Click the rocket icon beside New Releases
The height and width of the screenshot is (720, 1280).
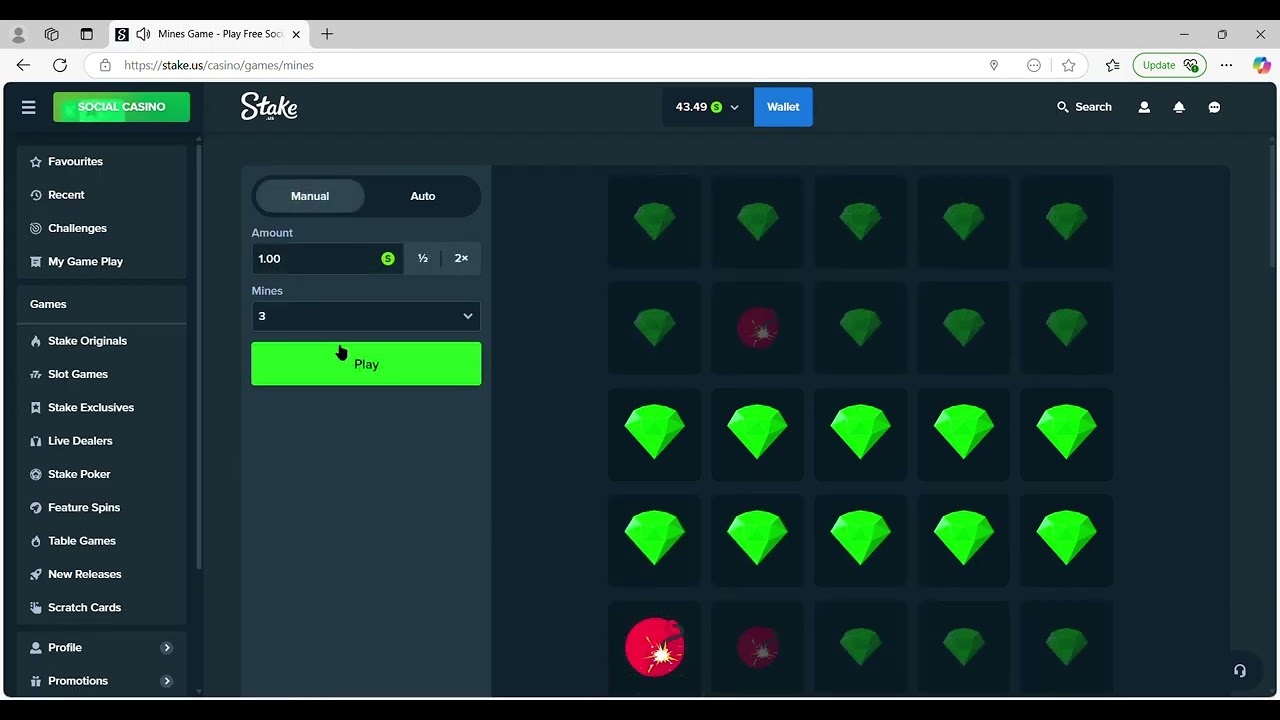coord(36,574)
